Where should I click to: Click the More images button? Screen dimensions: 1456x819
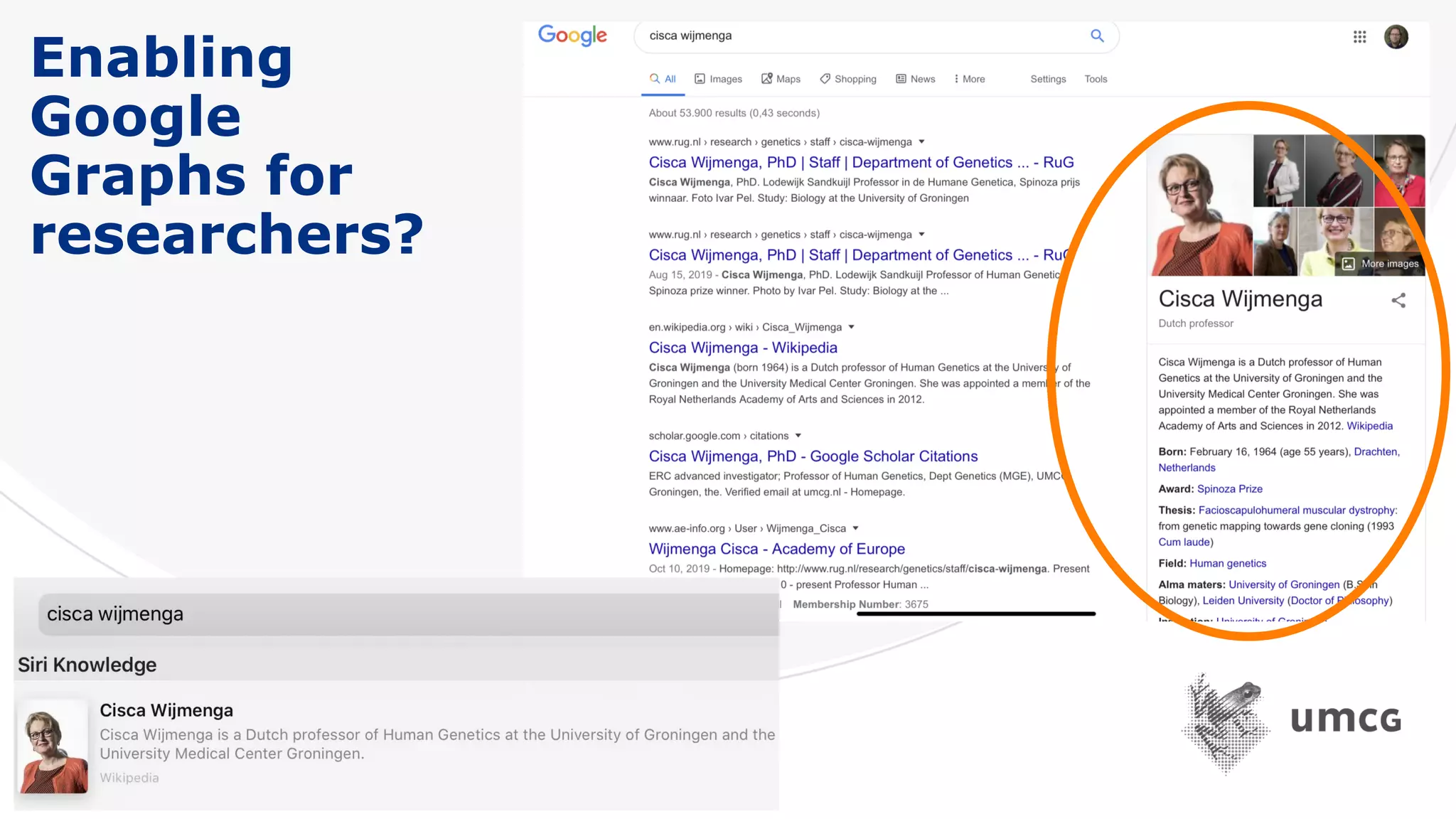point(1380,264)
